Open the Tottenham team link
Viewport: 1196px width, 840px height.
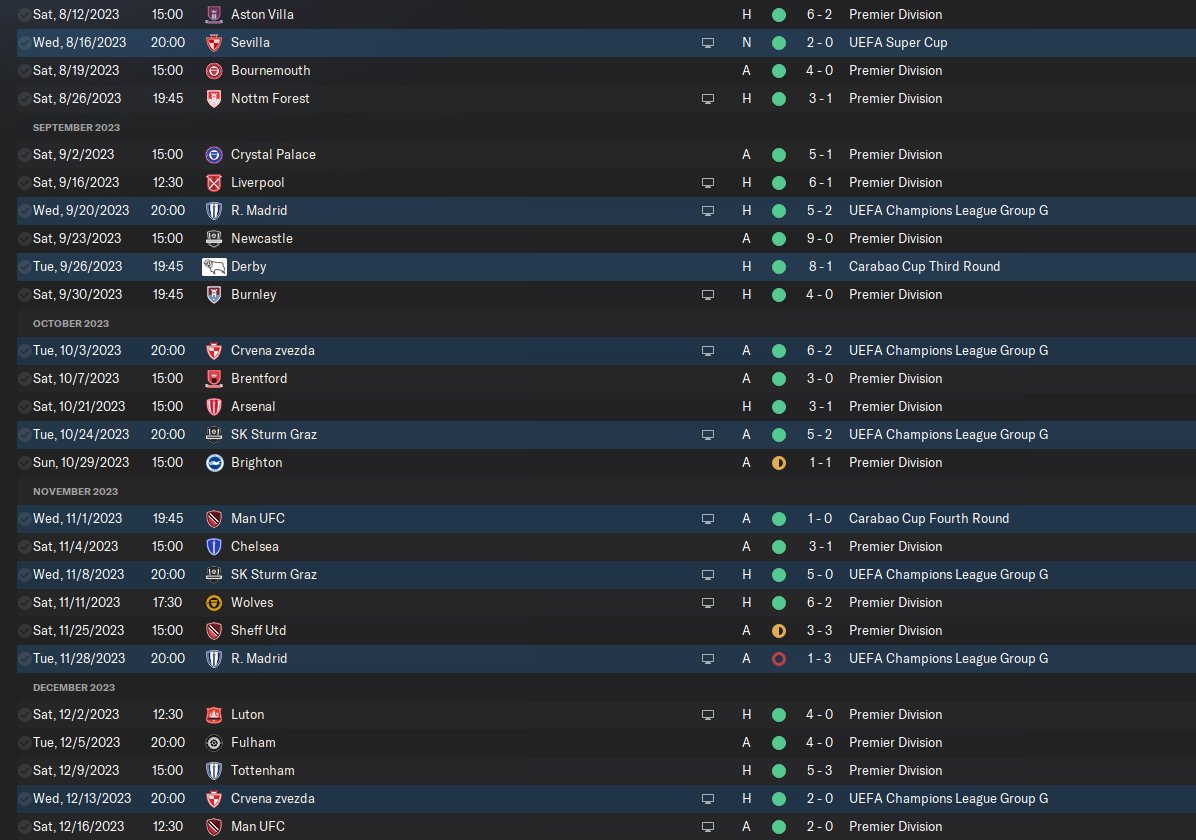[262, 771]
